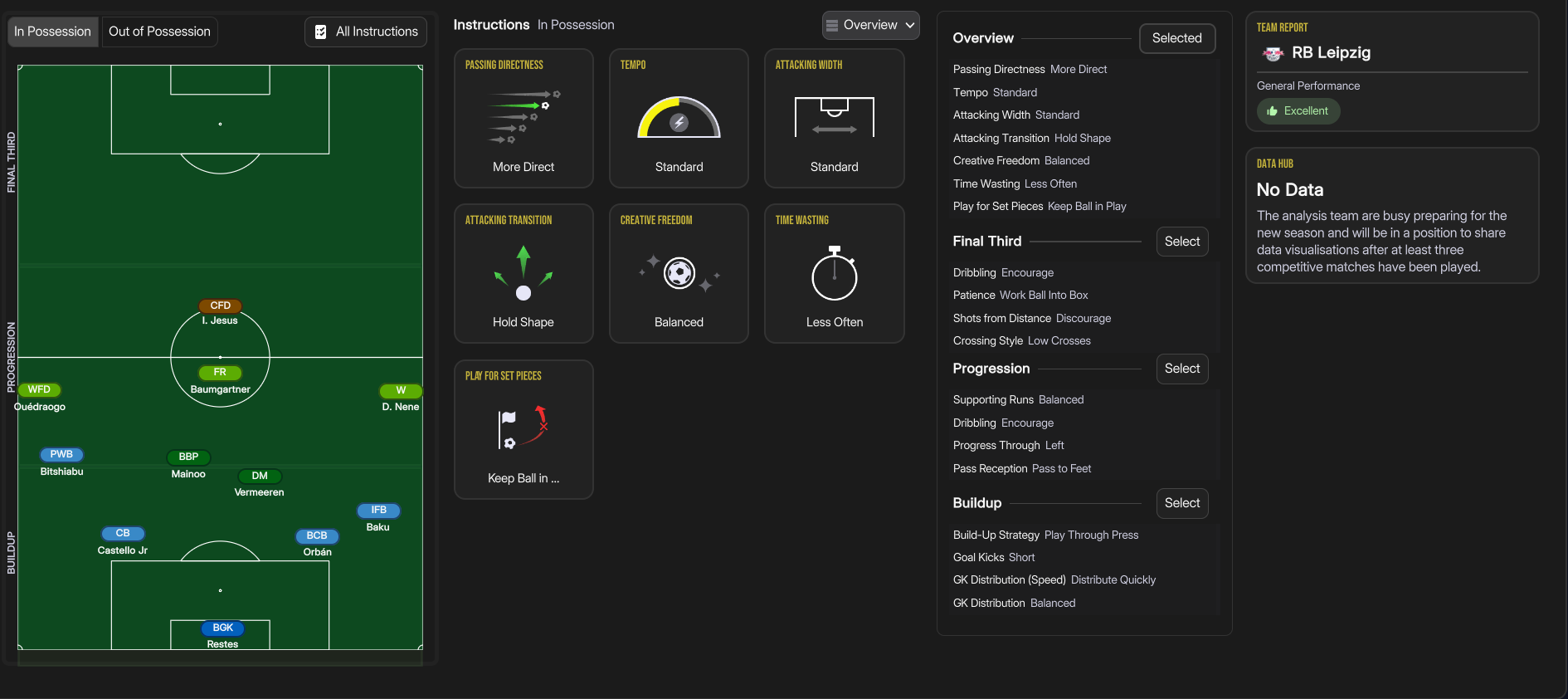Select the Attacking Transition arrows icon
The width and height of the screenshot is (1568, 699).
coord(523,272)
